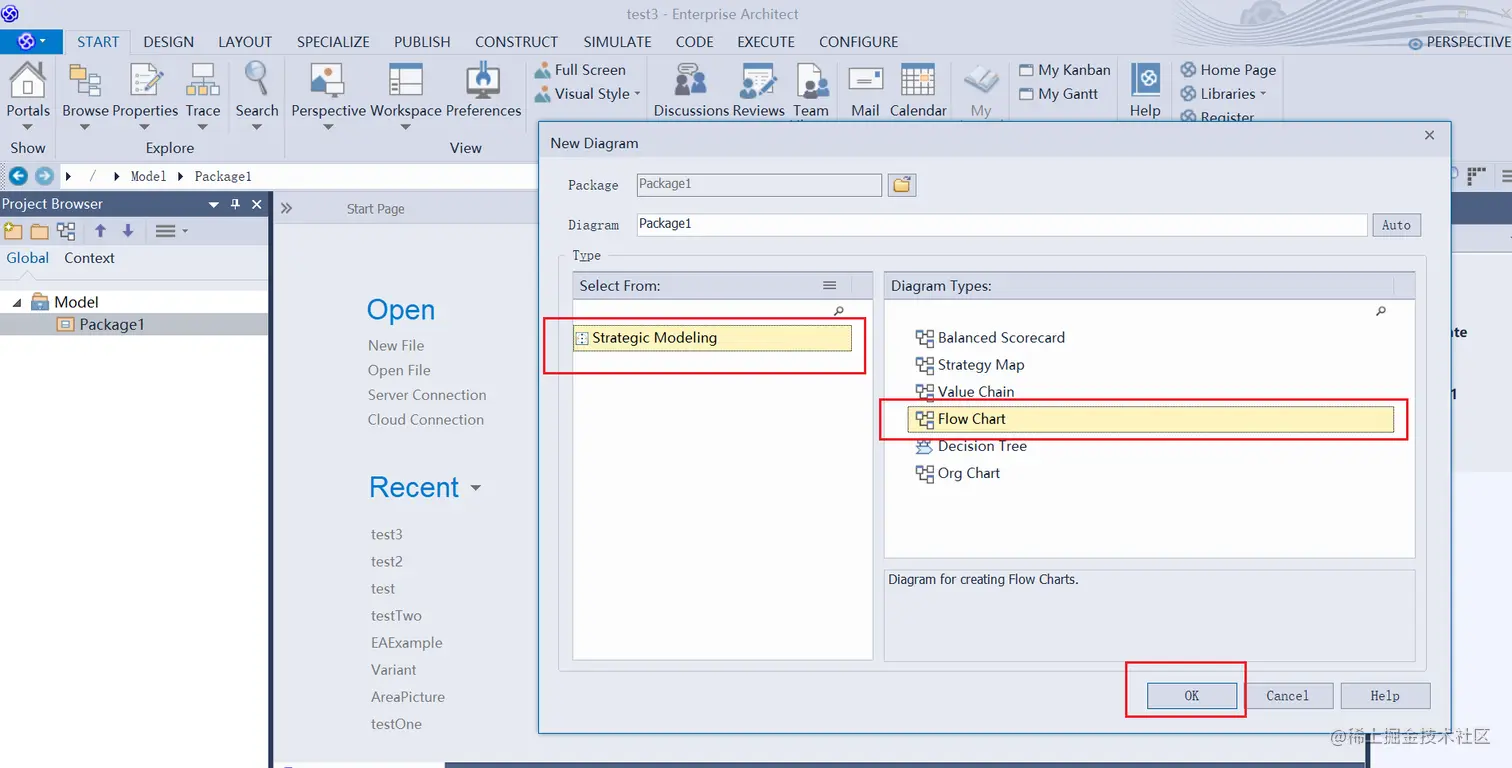Click New Package icon in Project Browser
Image resolution: width=1512 pixels, height=768 pixels.
[13, 231]
